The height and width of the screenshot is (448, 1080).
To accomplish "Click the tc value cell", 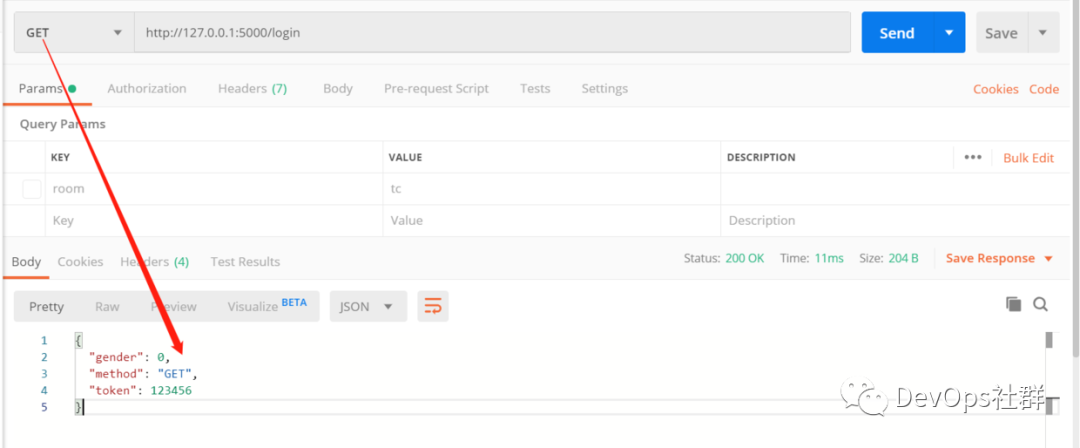I will (552, 189).
